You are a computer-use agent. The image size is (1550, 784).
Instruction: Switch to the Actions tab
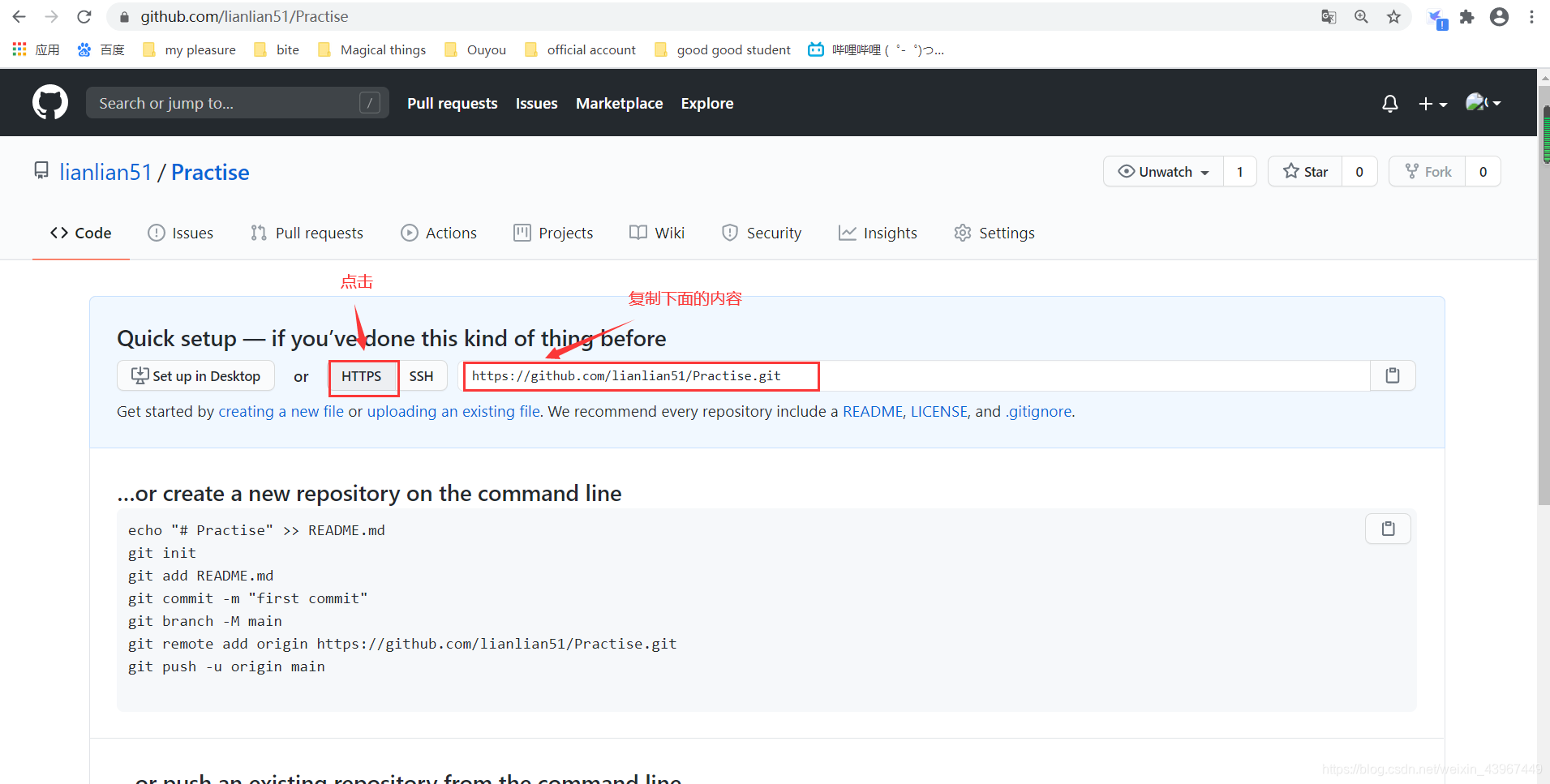click(x=439, y=233)
